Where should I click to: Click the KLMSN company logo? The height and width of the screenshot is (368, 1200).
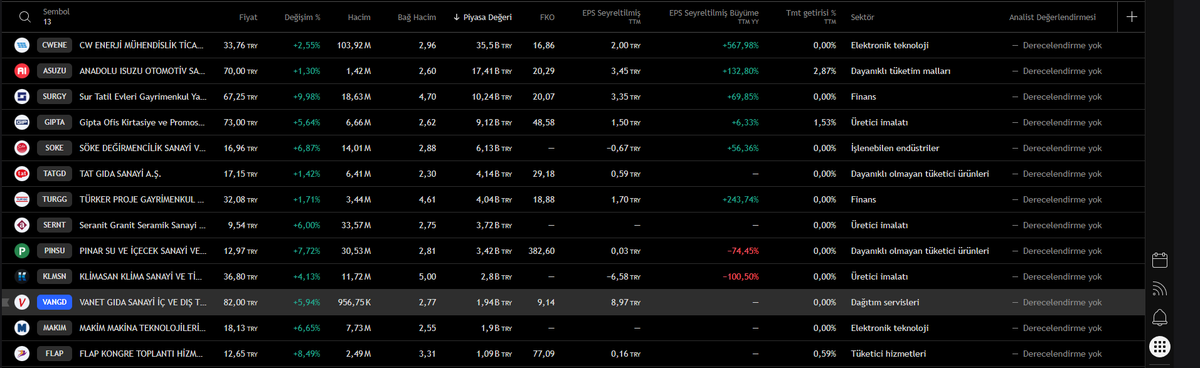tap(22, 276)
